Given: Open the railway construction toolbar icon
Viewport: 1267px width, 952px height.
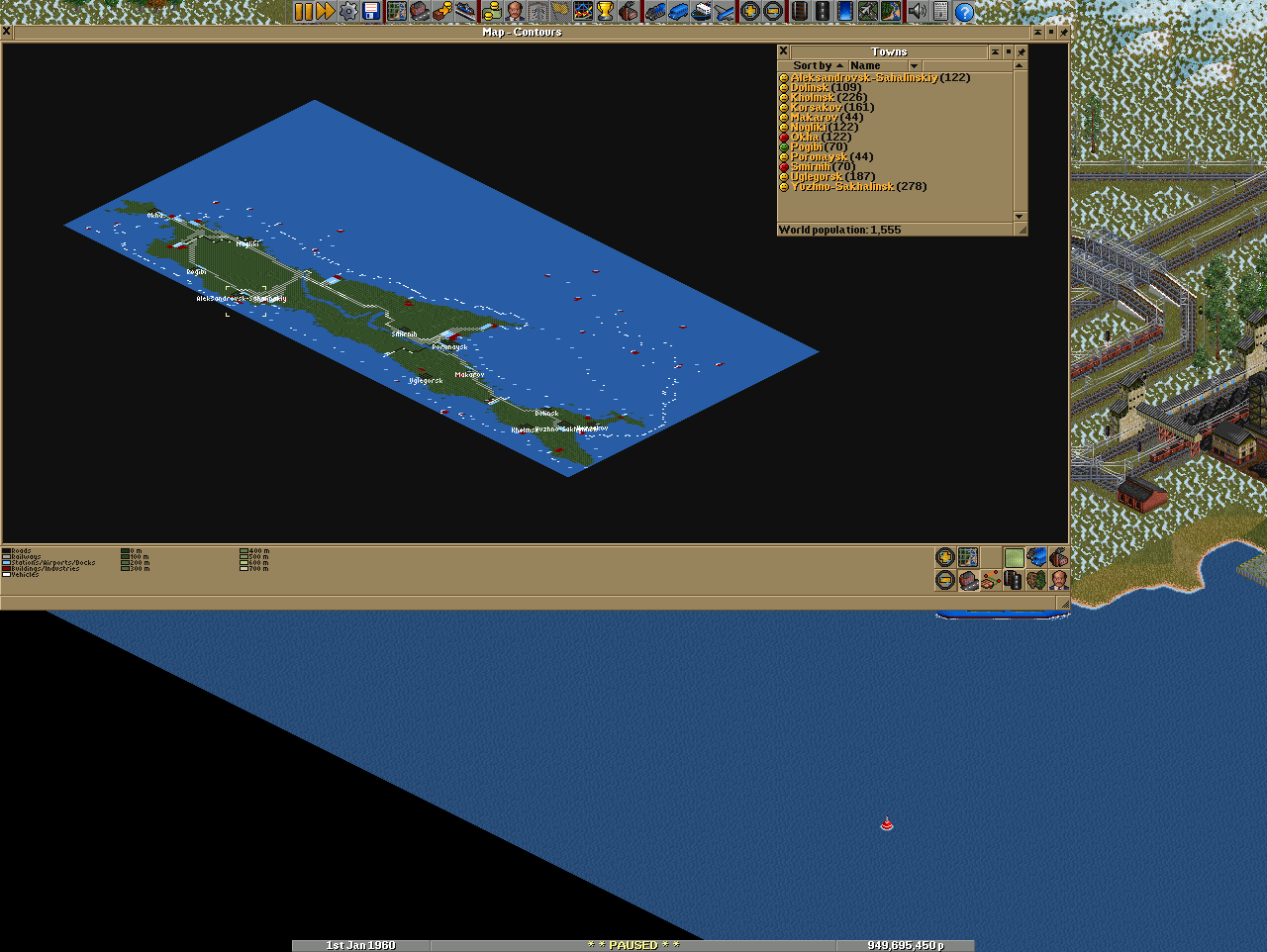Looking at the screenshot, I should point(799,12).
